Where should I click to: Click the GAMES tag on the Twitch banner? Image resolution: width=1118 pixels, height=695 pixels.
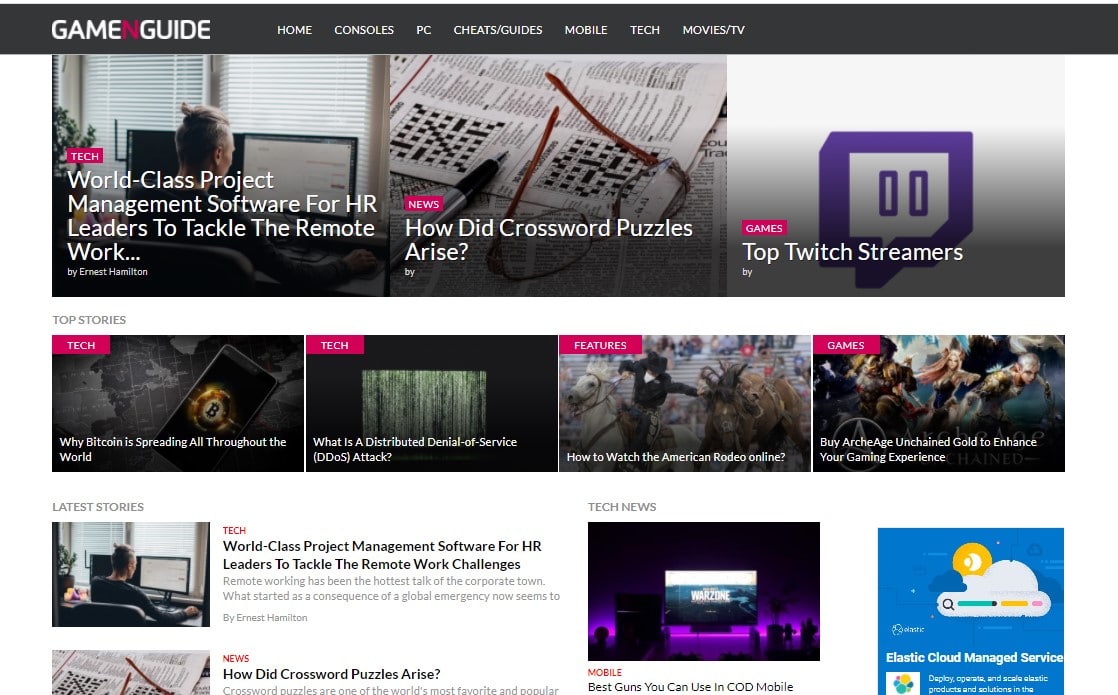764,228
